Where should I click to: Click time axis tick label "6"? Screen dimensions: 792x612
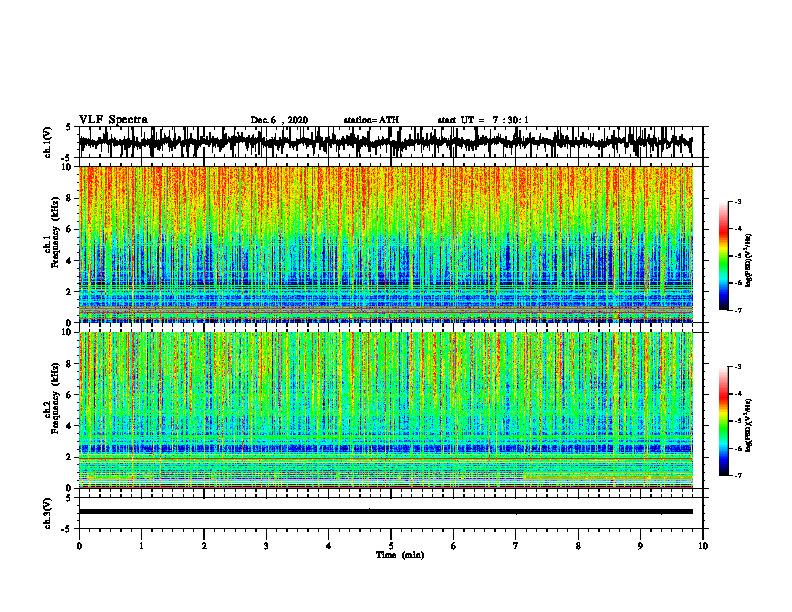tap(454, 546)
